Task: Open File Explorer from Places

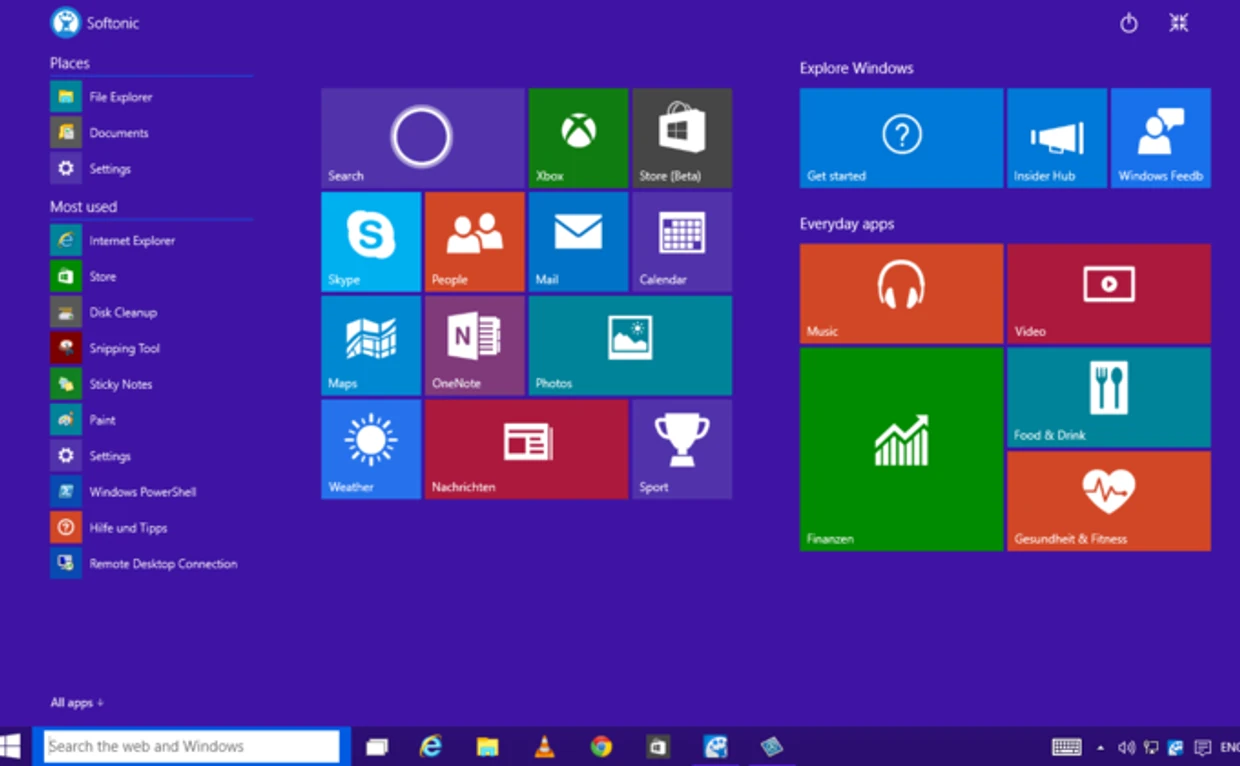Action: [x=120, y=97]
